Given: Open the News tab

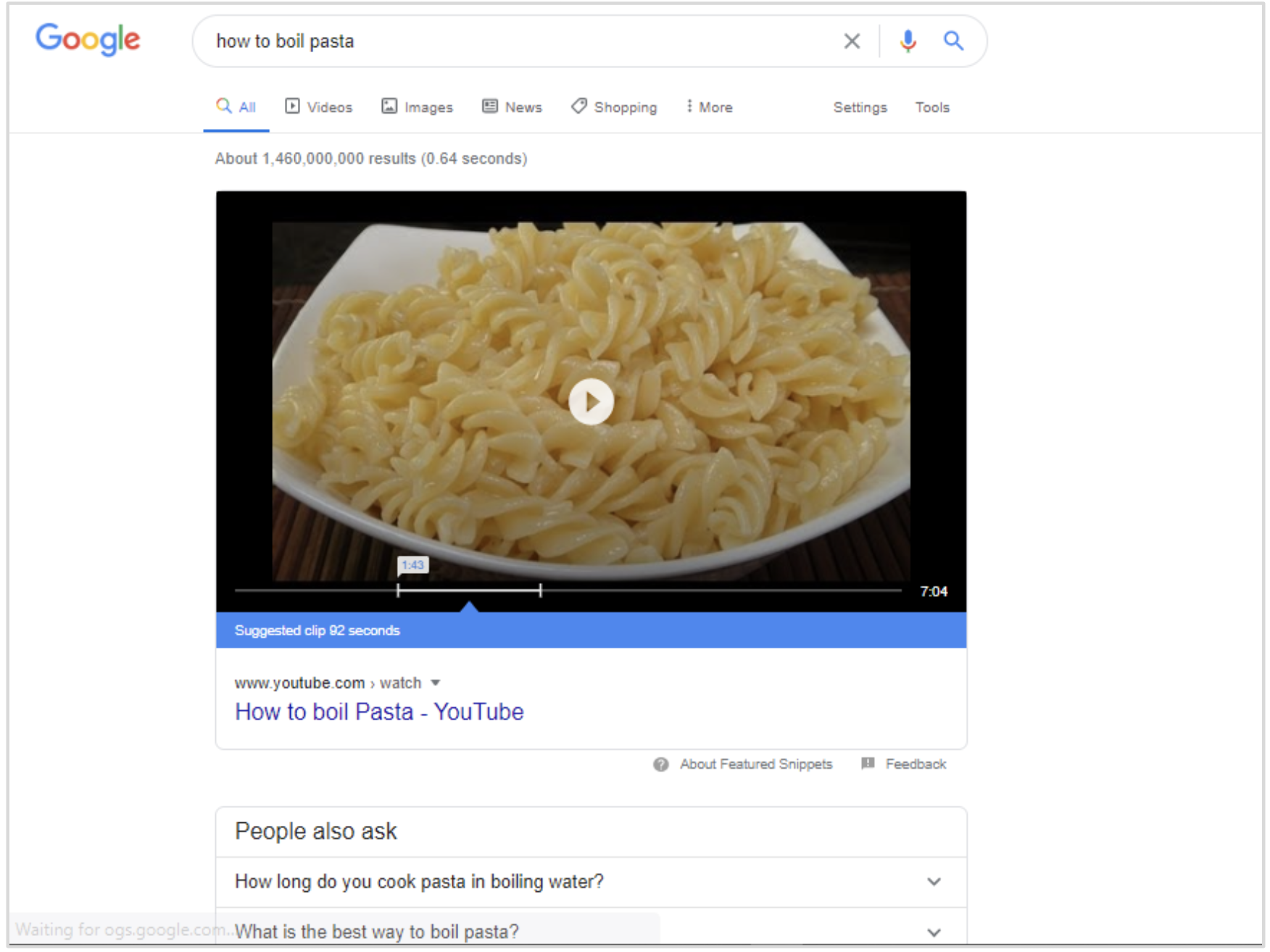Looking at the screenshot, I should 512,107.
